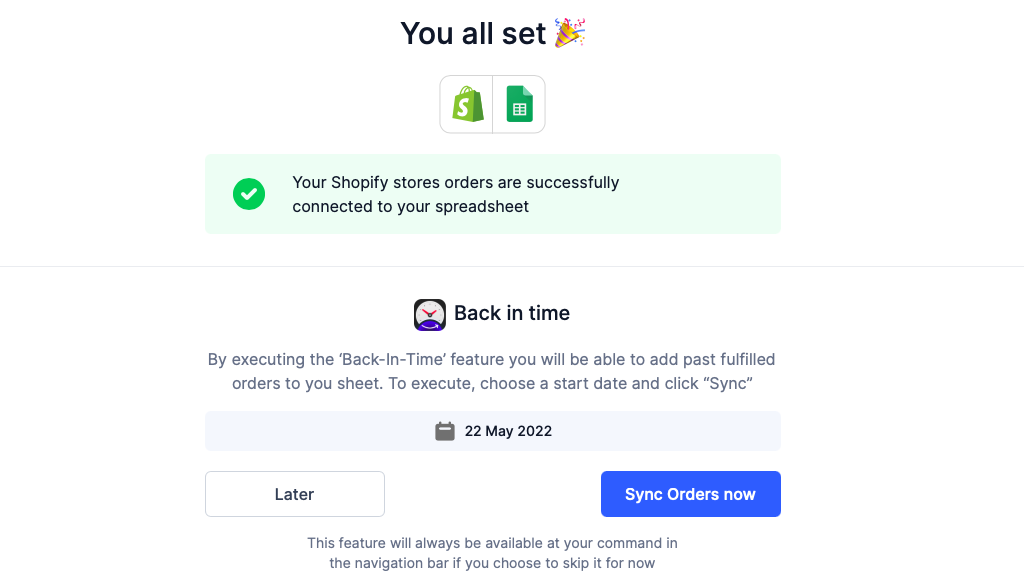Click the description line mentioning 'Back-In-Time' feature
This screenshot has height=577, width=1024.
click(492, 359)
